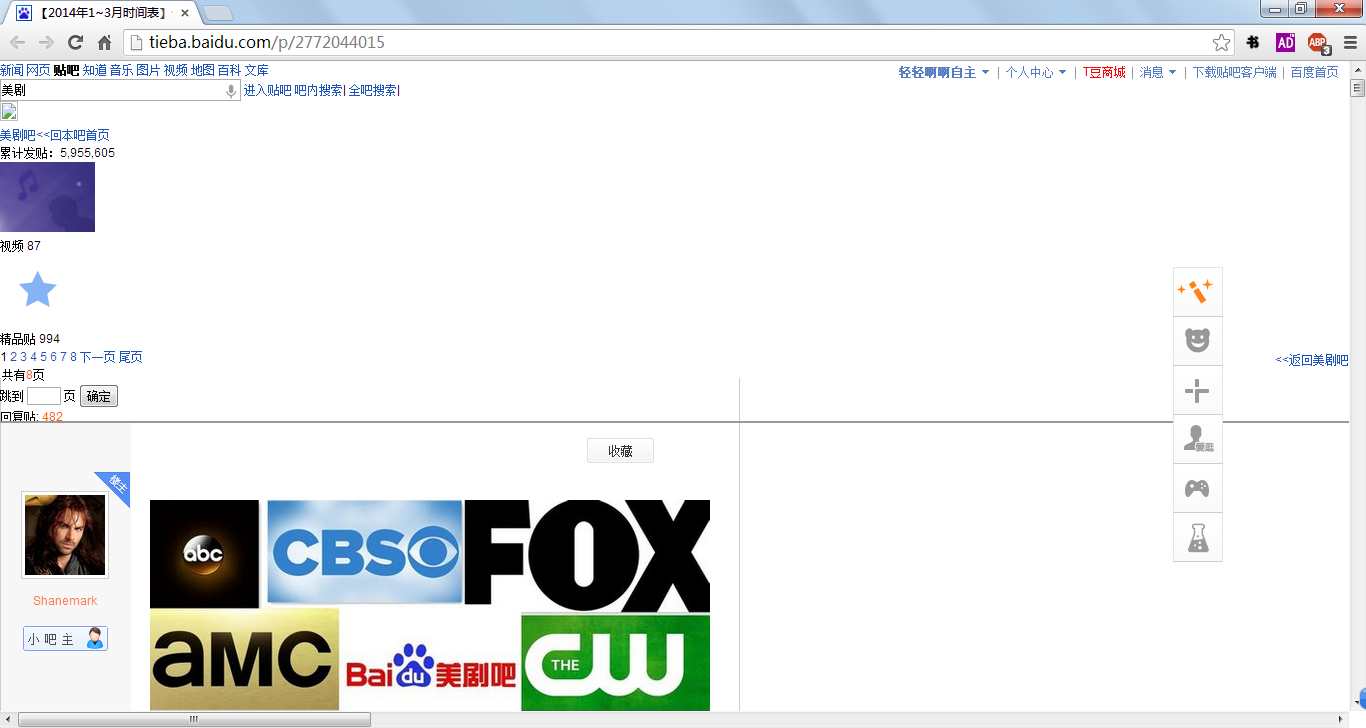Open the magic wand sidebar tool
Screen dimensions: 1366x728
pyautogui.click(x=1197, y=292)
